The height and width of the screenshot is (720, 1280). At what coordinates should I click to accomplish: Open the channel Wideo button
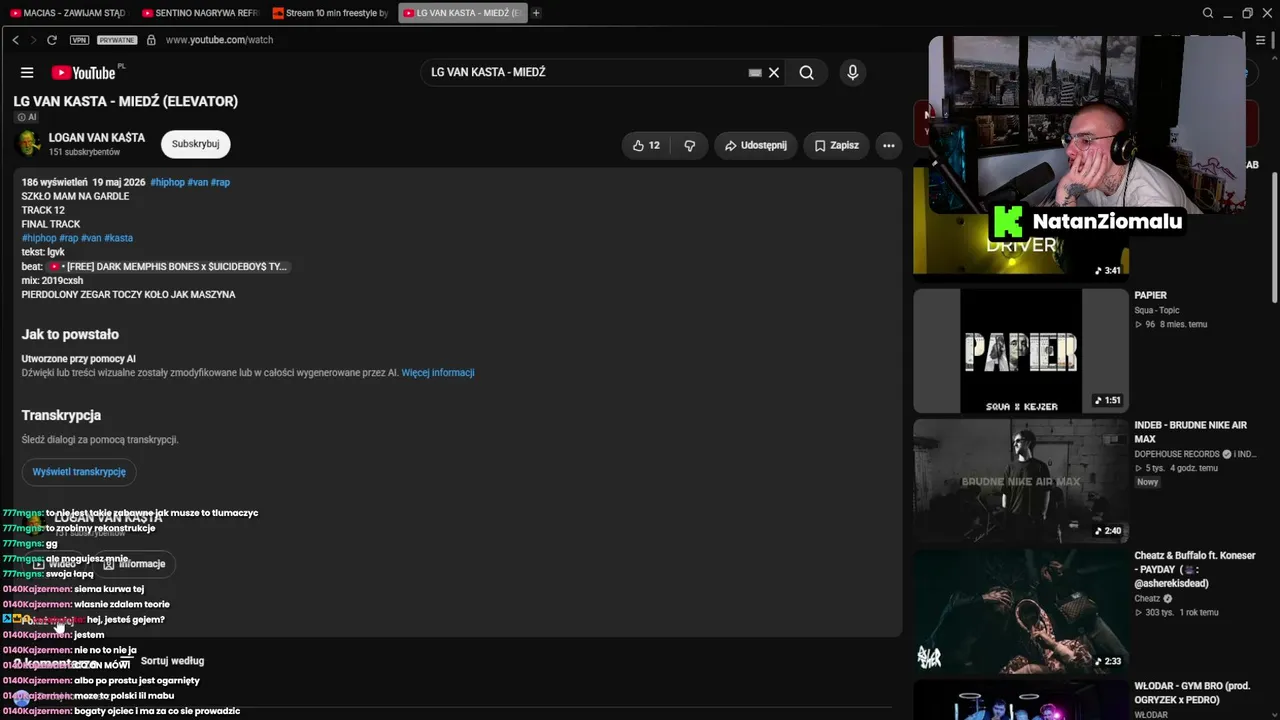[55, 564]
